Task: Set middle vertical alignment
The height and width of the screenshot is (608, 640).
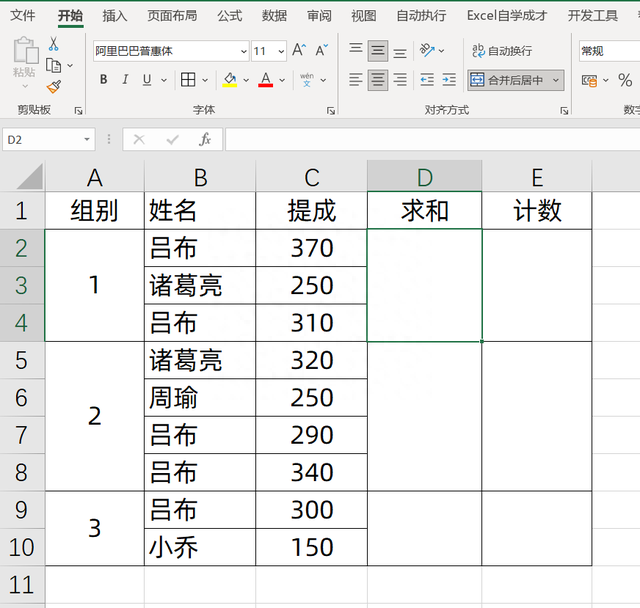Action: pos(378,51)
